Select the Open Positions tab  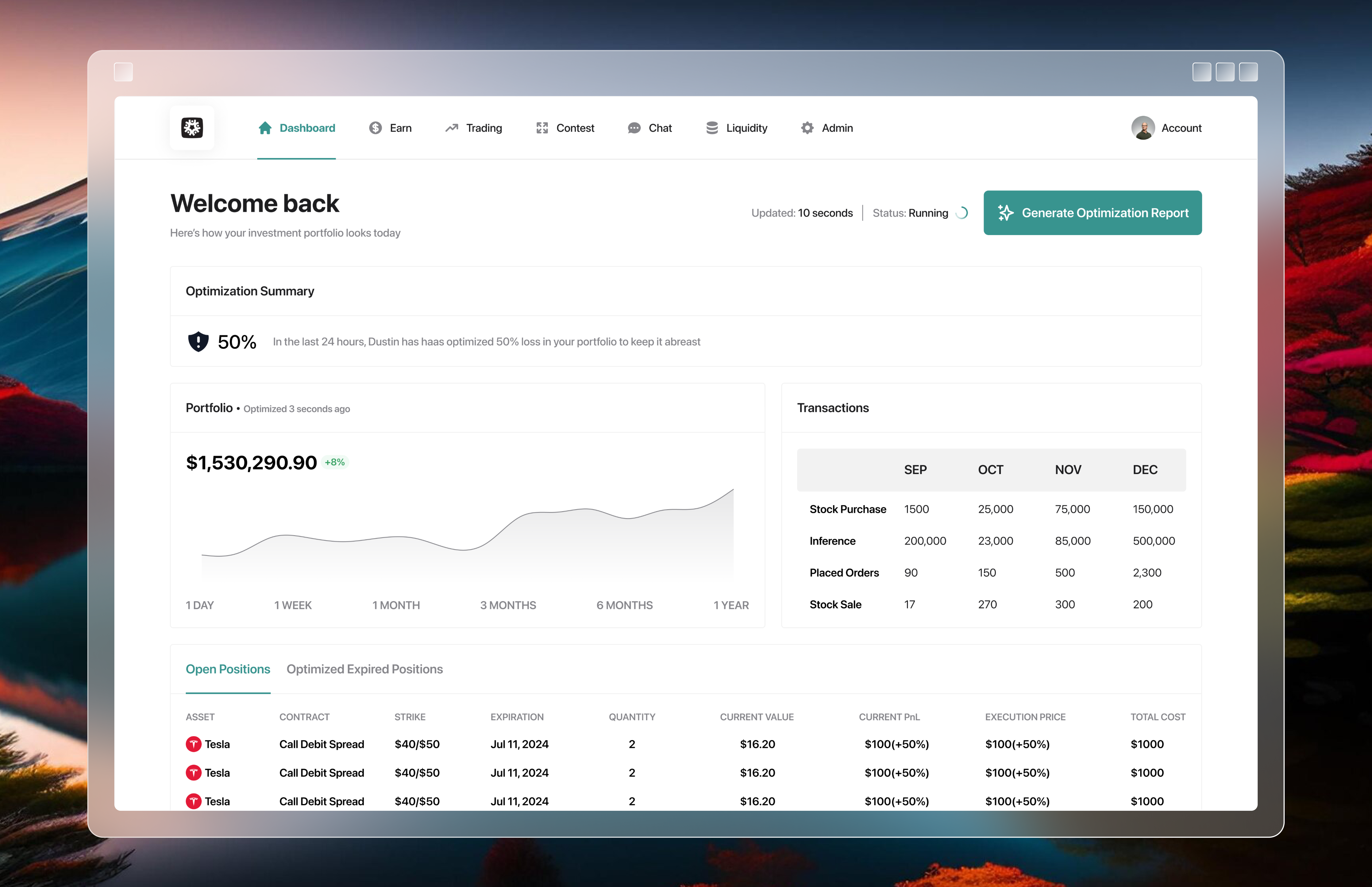click(228, 669)
